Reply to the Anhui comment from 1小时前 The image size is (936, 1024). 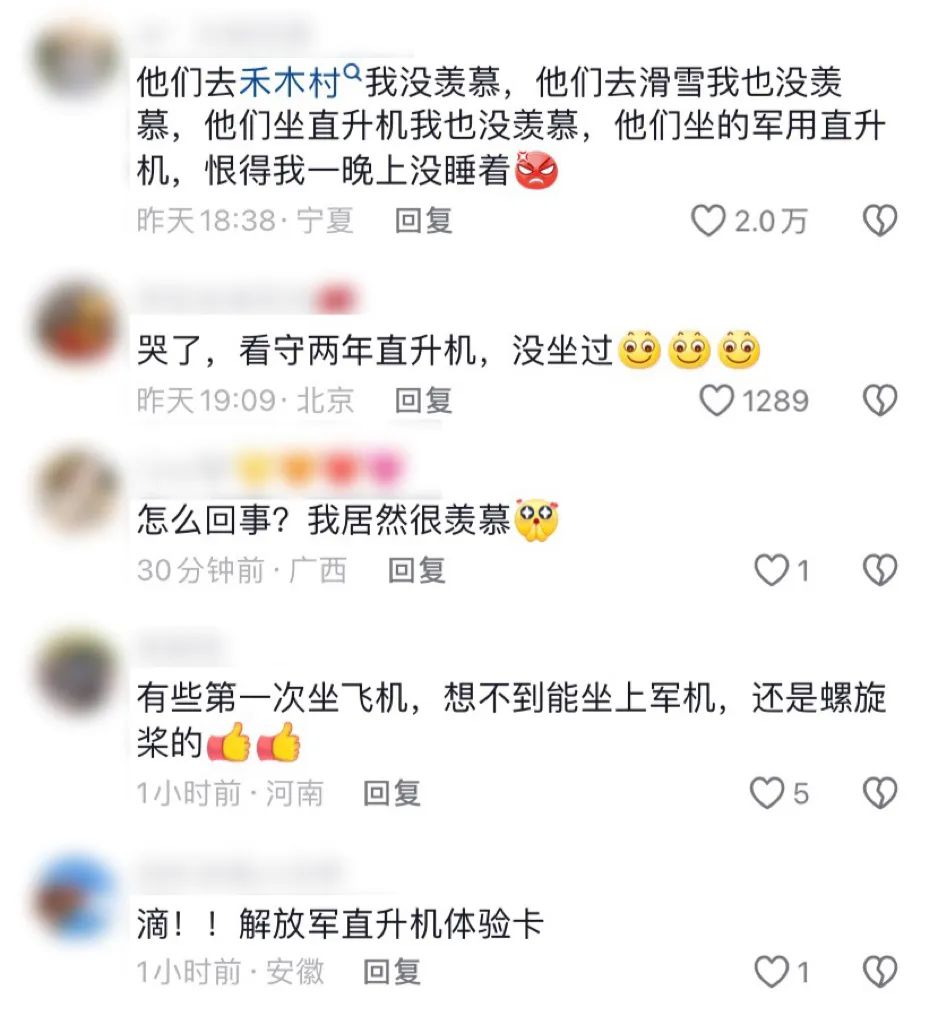392,972
